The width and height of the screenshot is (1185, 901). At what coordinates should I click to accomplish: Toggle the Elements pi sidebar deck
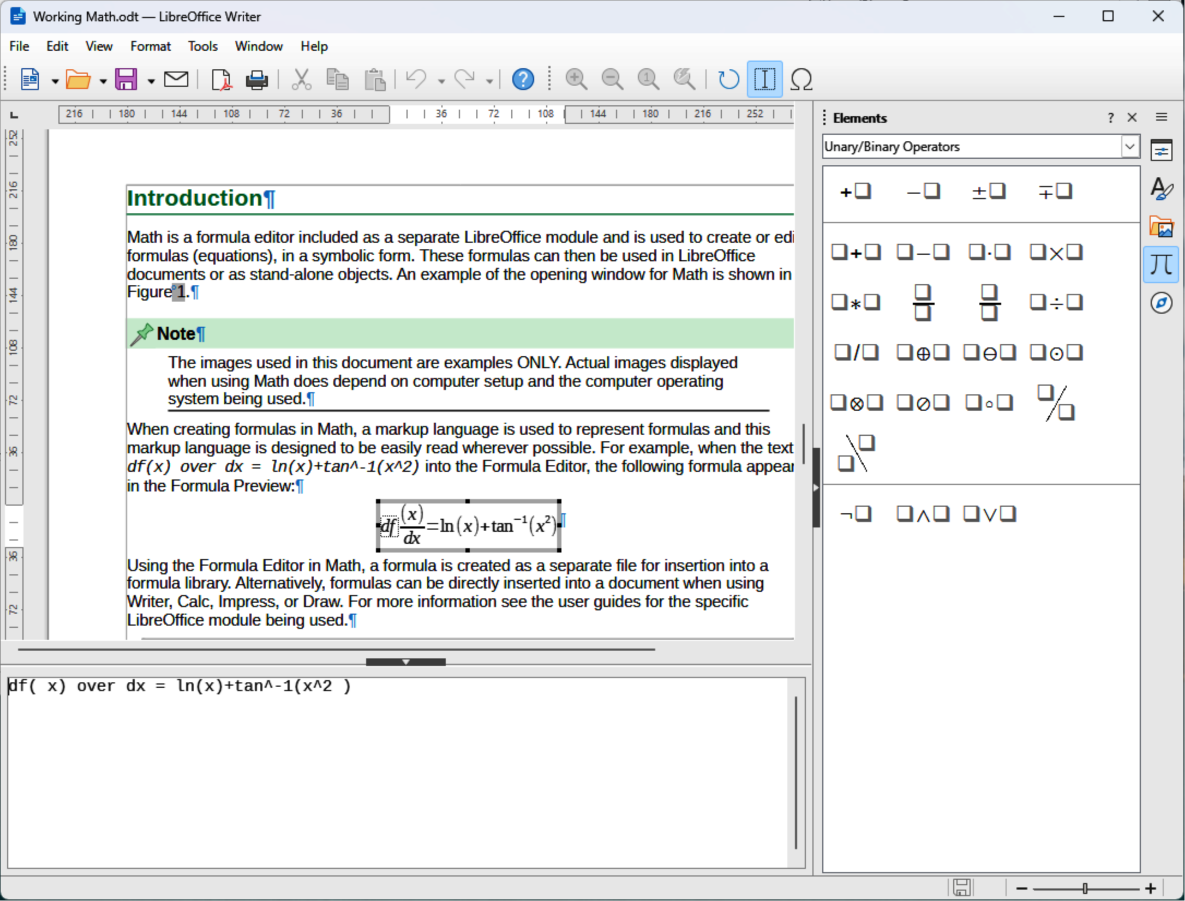pyautogui.click(x=1161, y=264)
